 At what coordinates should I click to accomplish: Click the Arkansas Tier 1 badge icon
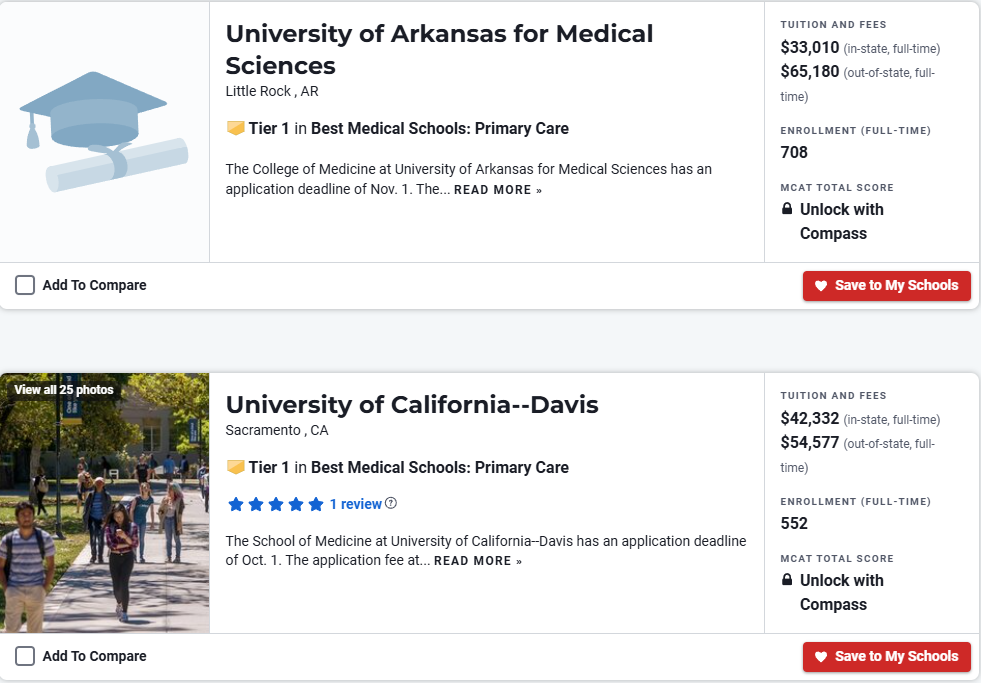point(236,129)
